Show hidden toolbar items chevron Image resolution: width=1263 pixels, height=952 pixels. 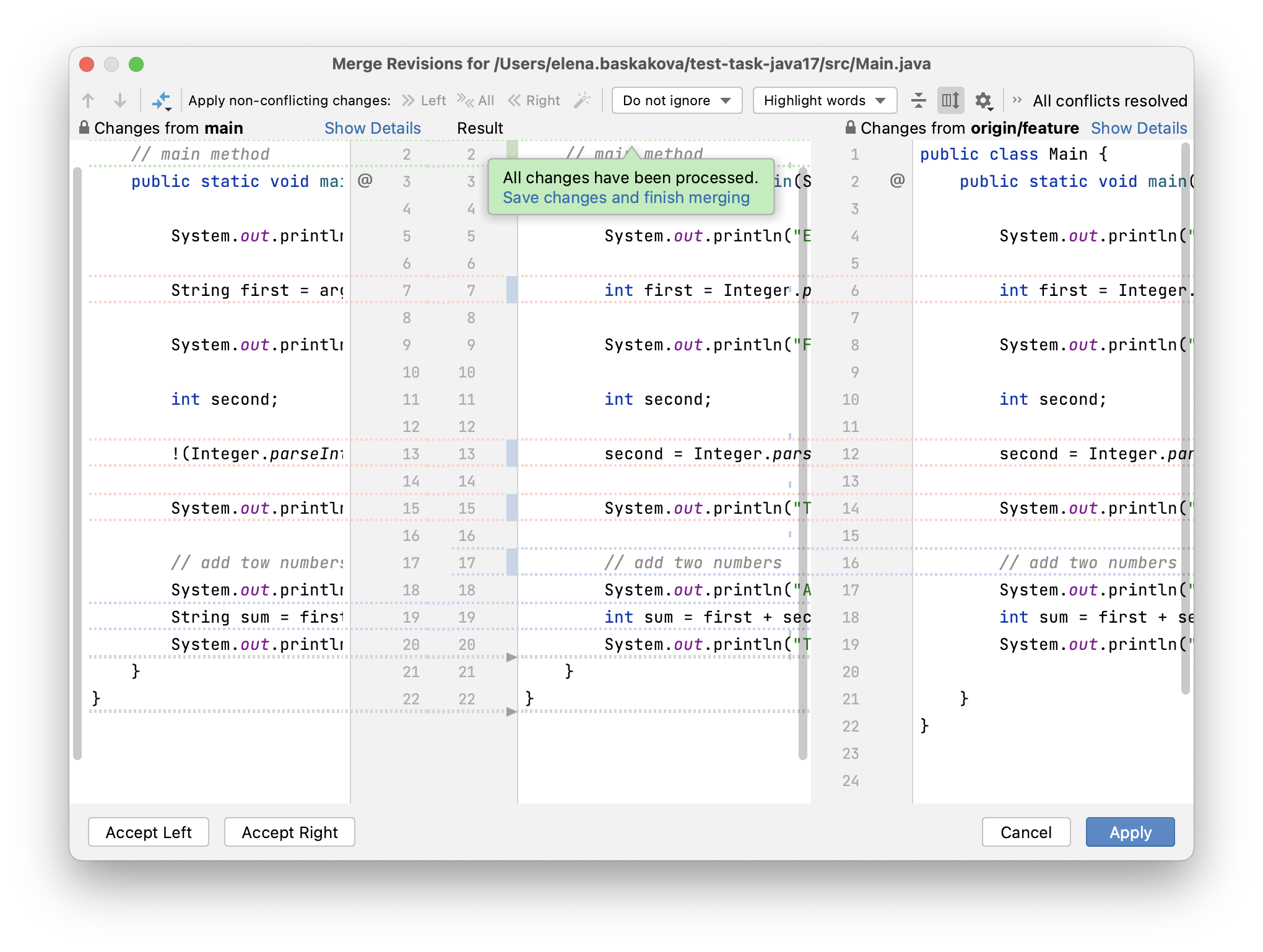click(x=1017, y=100)
